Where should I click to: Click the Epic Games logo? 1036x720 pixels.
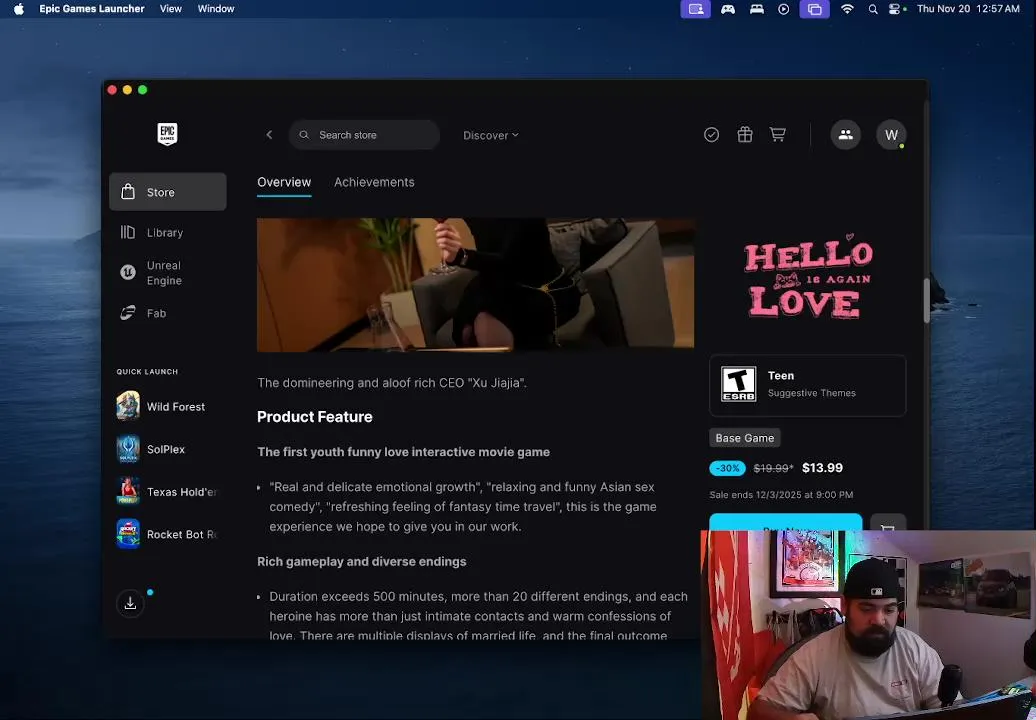pyautogui.click(x=167, y=134)
